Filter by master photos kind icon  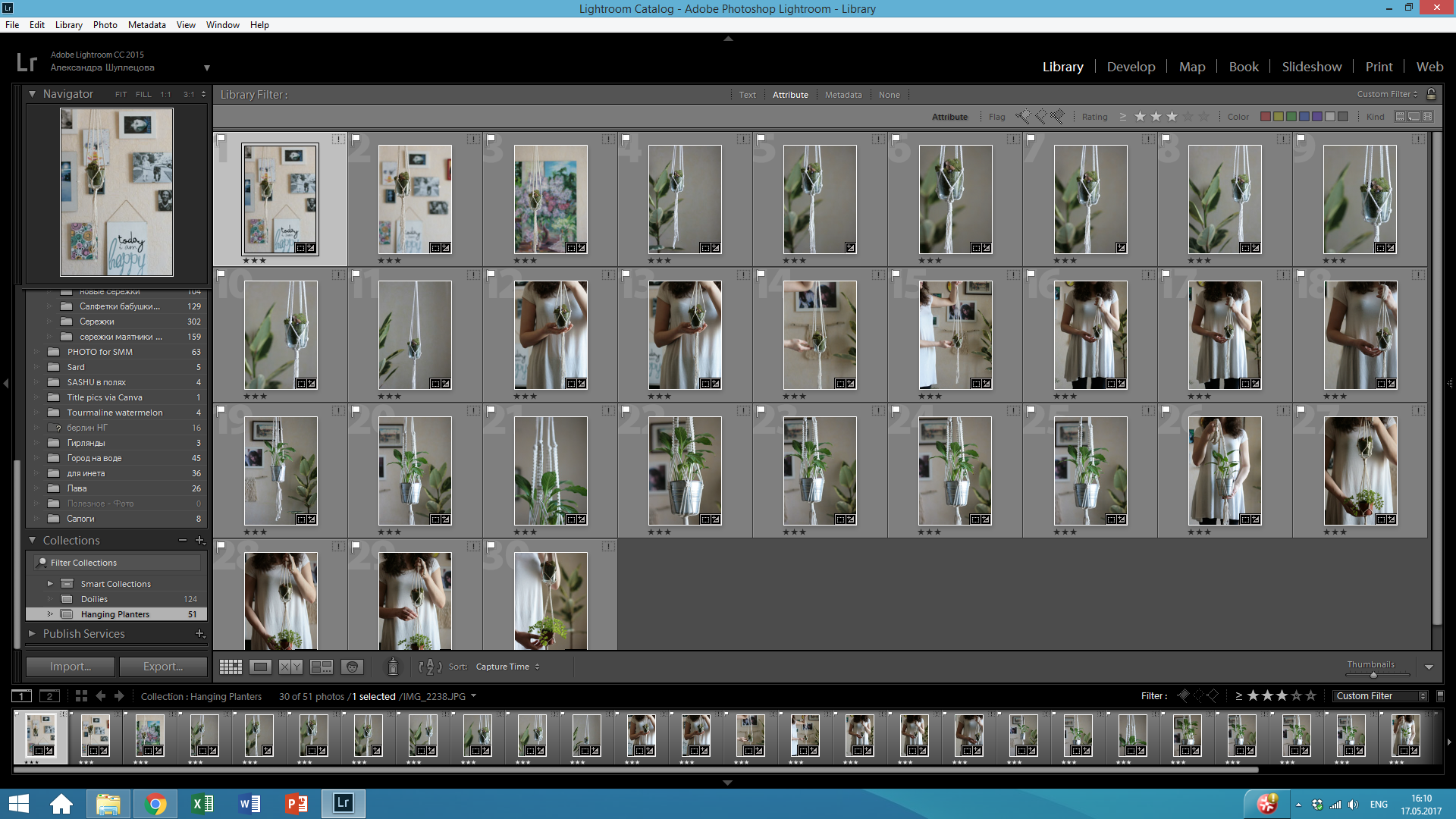pyautogui.click(x=1401, y=117)
